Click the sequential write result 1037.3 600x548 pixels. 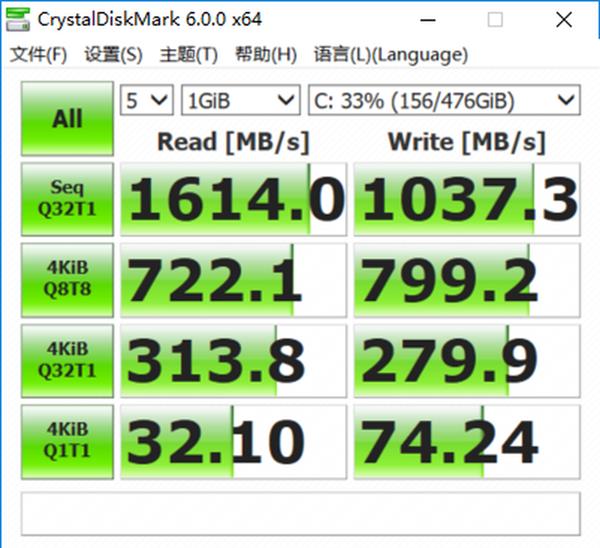pos(467,200)
